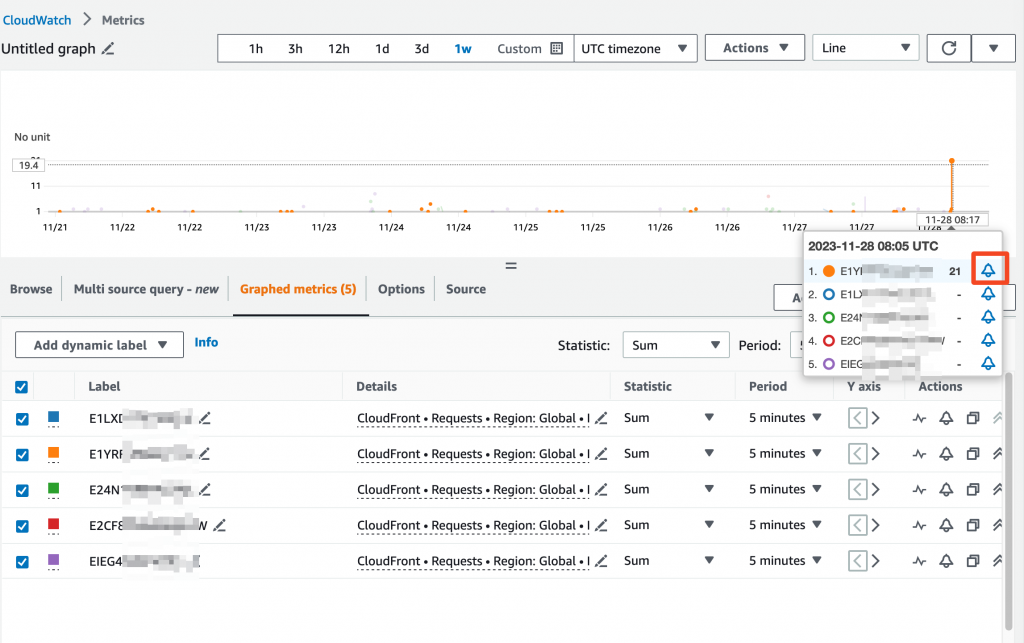Image resolution: width=1024 pixels, height=643 pixels.
Task: Duplicate the E24N metric row
Action: [973, 489]
